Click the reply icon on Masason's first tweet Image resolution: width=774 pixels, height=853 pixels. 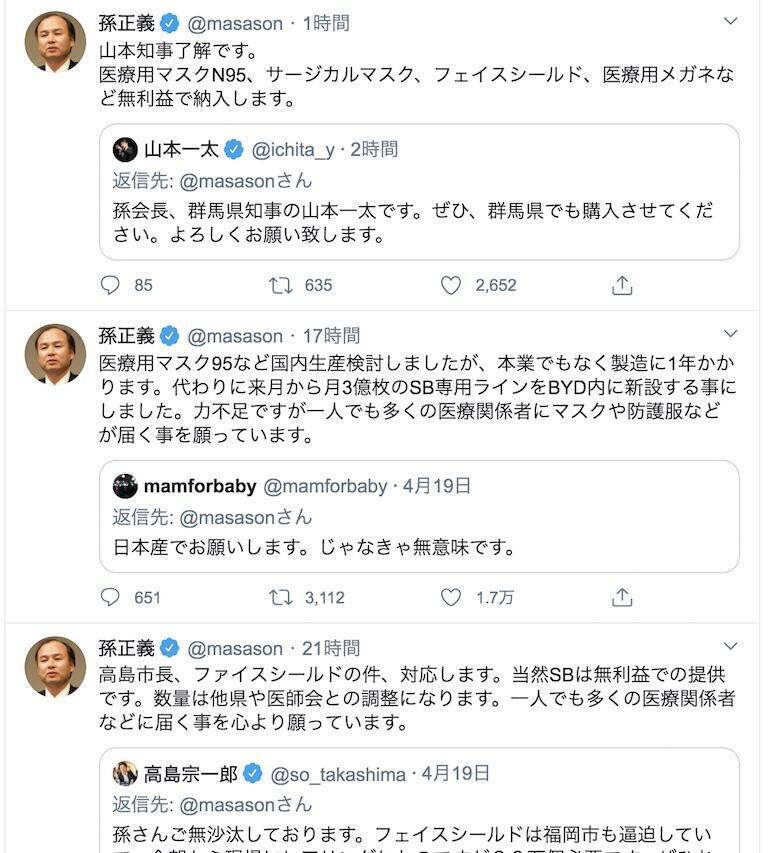tap(109, 285)
